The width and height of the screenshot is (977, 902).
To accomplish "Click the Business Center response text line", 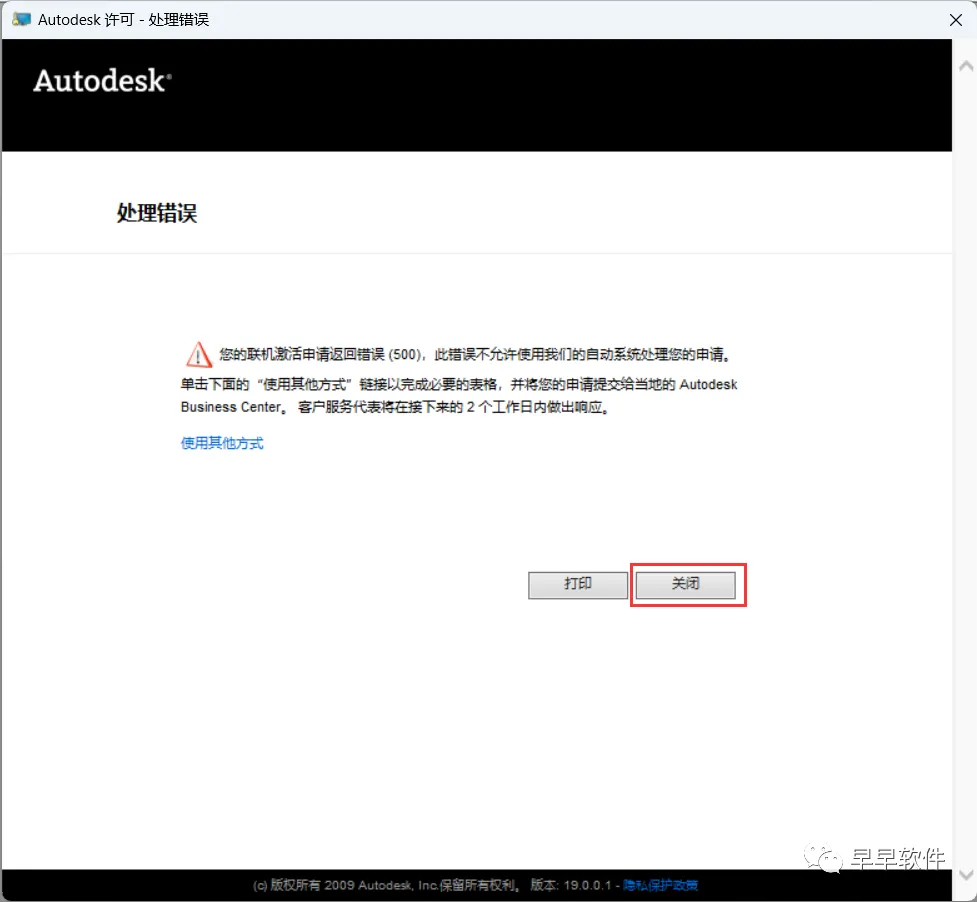I will click(395, 407).
